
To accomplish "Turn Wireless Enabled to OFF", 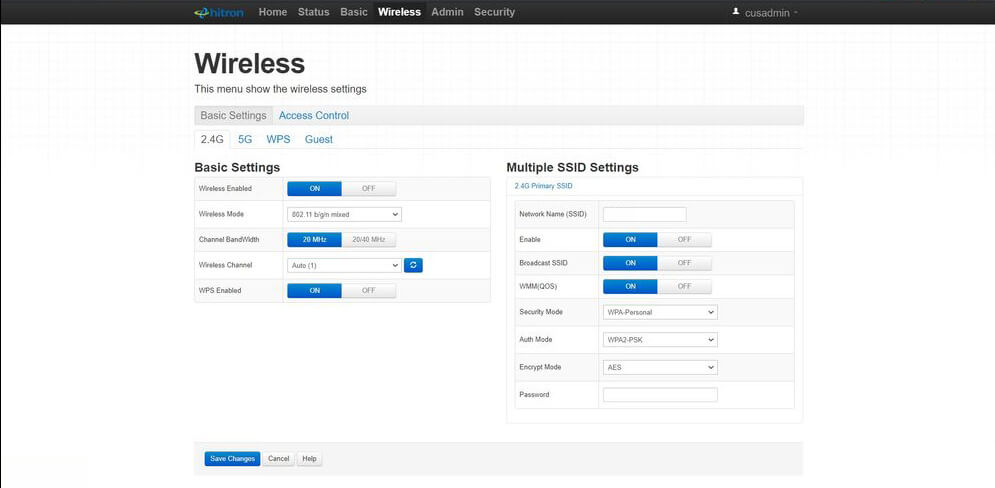I will point(368,188).
